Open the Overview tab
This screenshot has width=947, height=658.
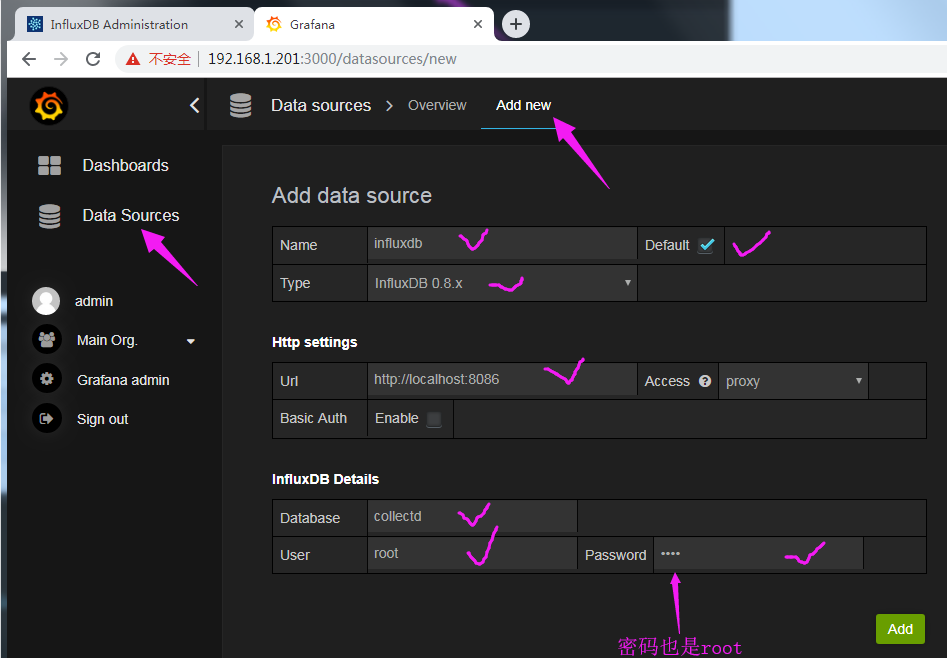click(x=437, y=105)
